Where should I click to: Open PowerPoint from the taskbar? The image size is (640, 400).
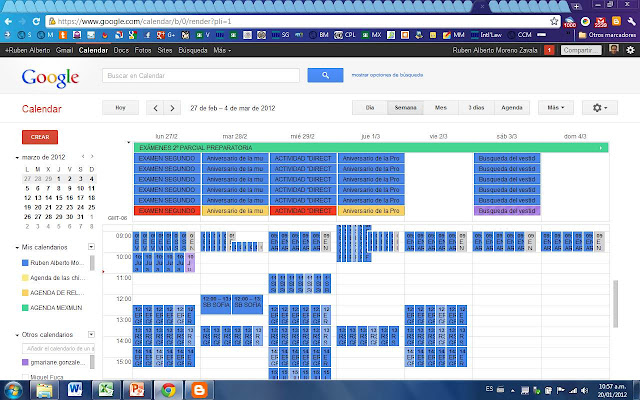(137, 390)
